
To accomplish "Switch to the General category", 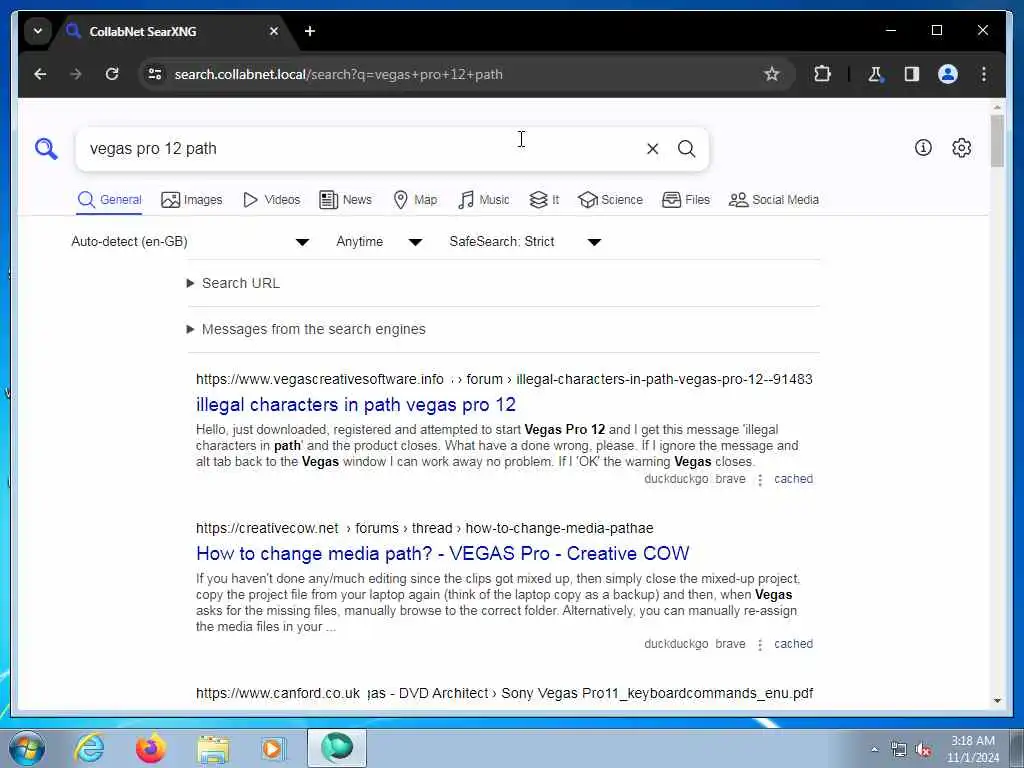I will click(110, 200).
